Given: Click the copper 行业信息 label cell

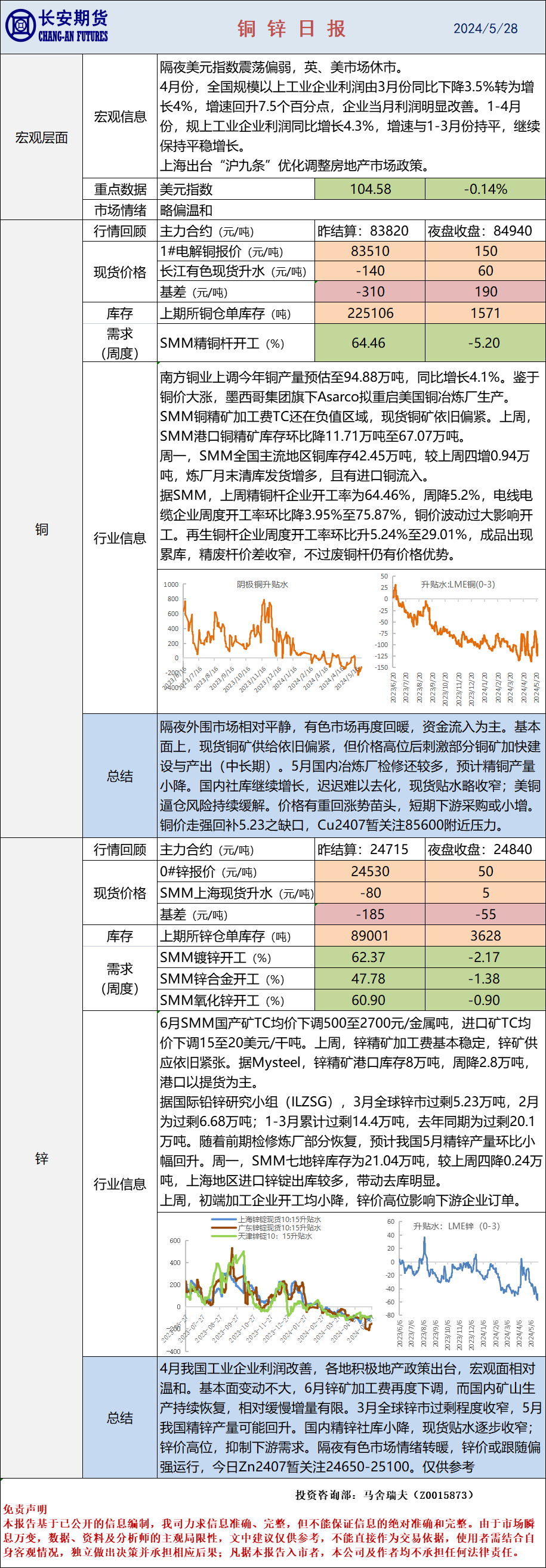Looking at the screenshot, I should coord(120,538).
